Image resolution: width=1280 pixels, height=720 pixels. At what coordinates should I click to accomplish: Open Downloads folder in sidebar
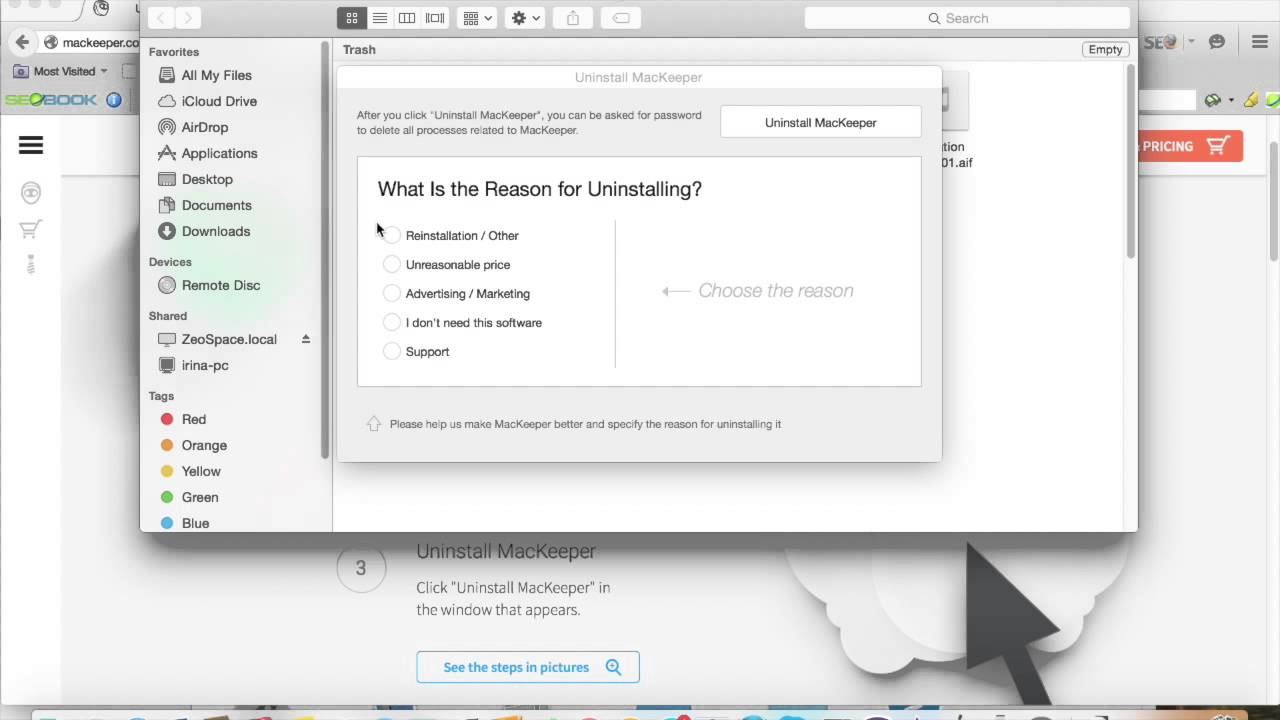tap(215, 231)
